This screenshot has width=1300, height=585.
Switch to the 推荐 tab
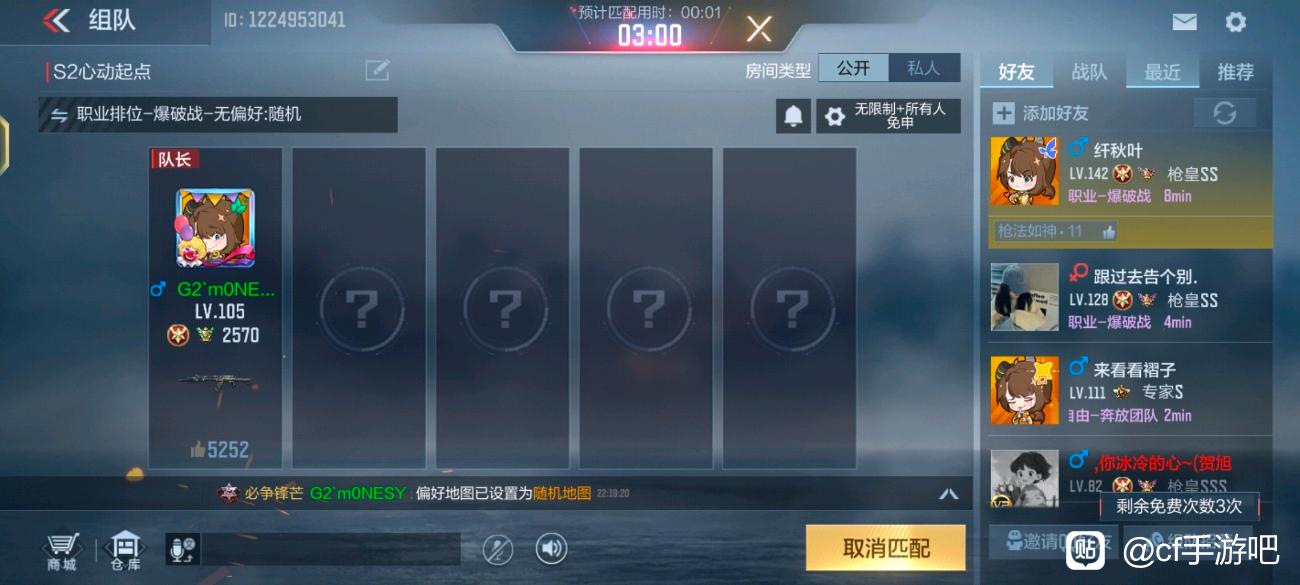click(x=1235, y=72)
